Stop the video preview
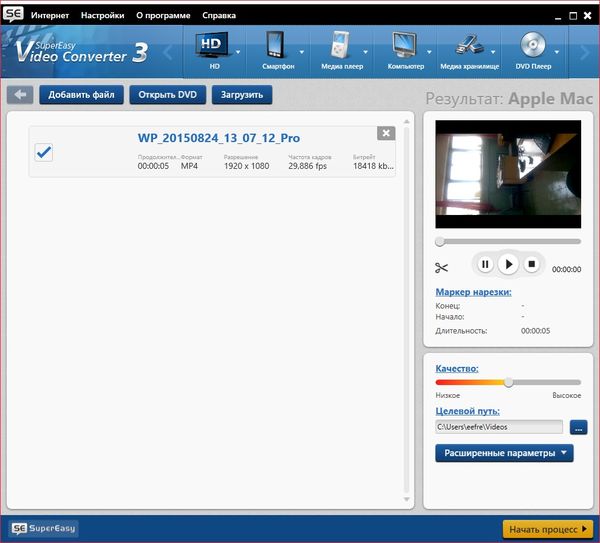The width and height of the screenshot is (600, 543). pos(532,264)
